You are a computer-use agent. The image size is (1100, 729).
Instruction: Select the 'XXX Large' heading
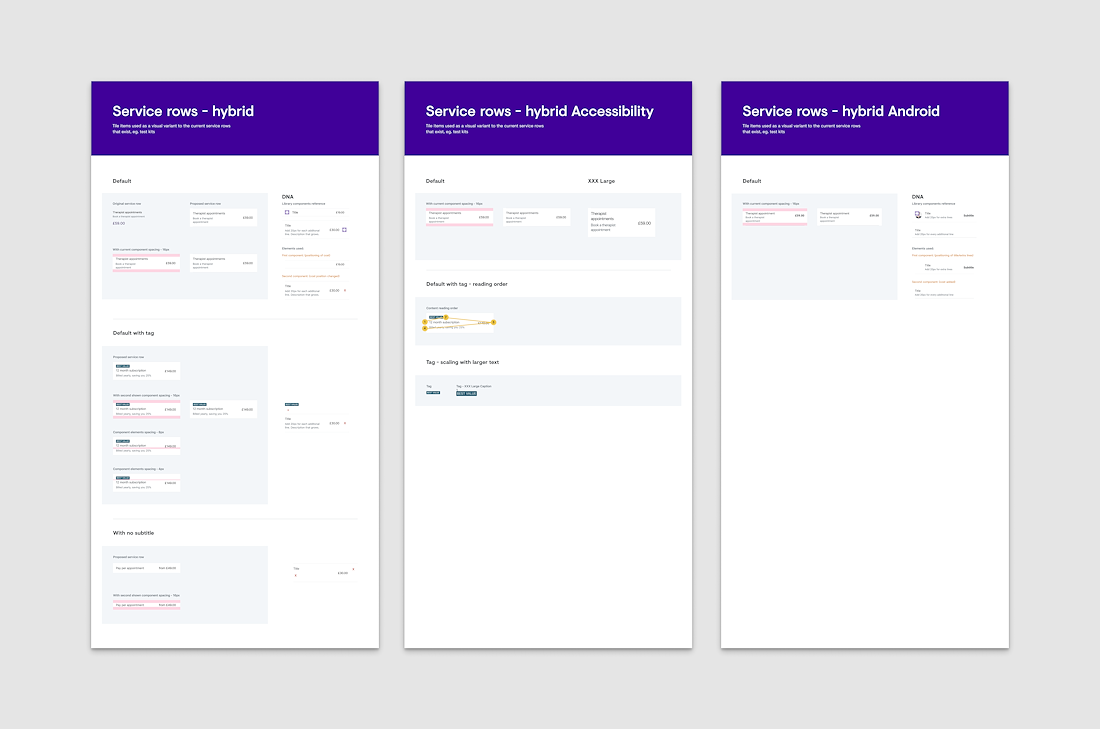(x=601, y=181)
